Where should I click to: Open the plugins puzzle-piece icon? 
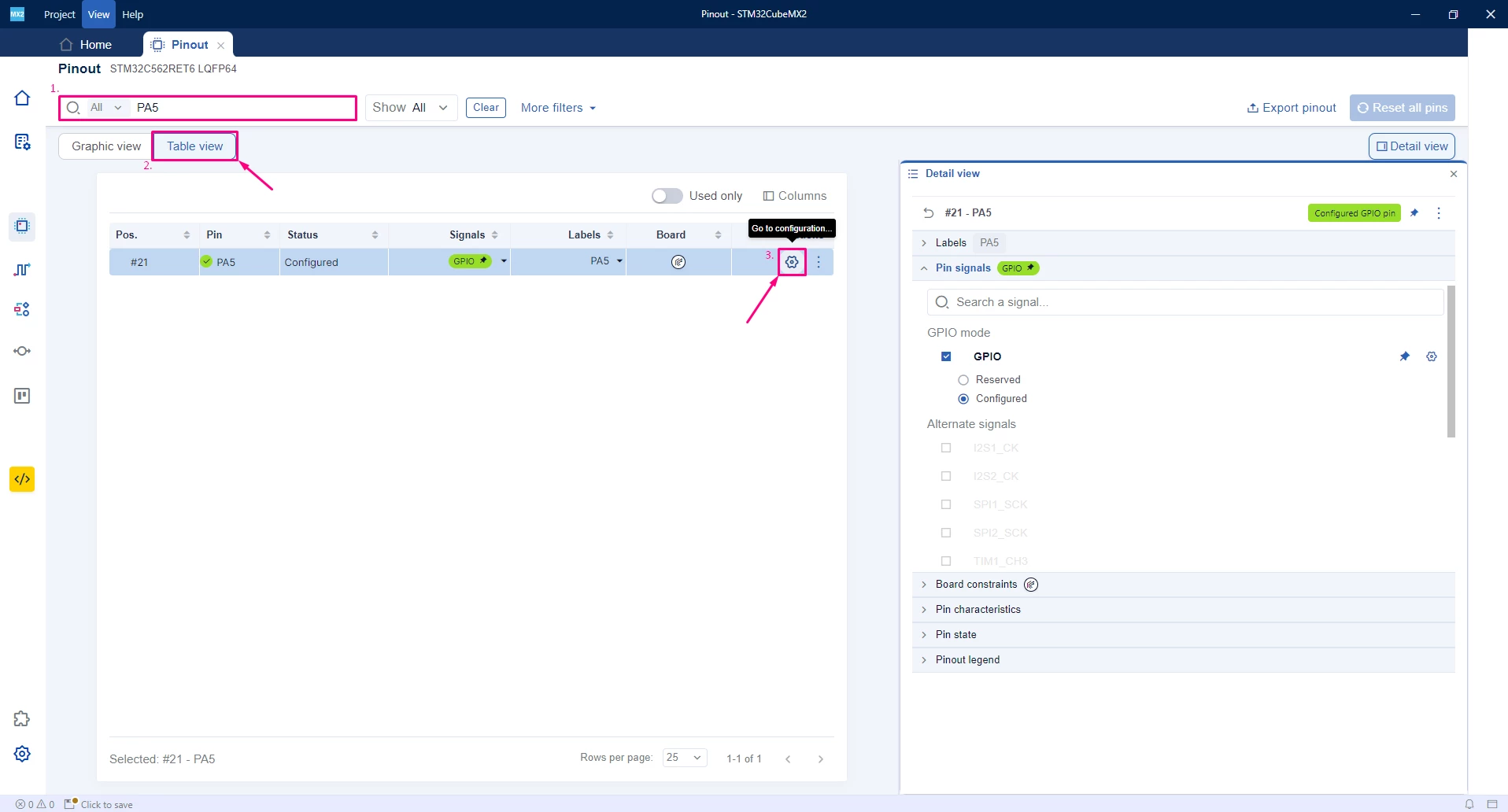(x=22, y=719)
